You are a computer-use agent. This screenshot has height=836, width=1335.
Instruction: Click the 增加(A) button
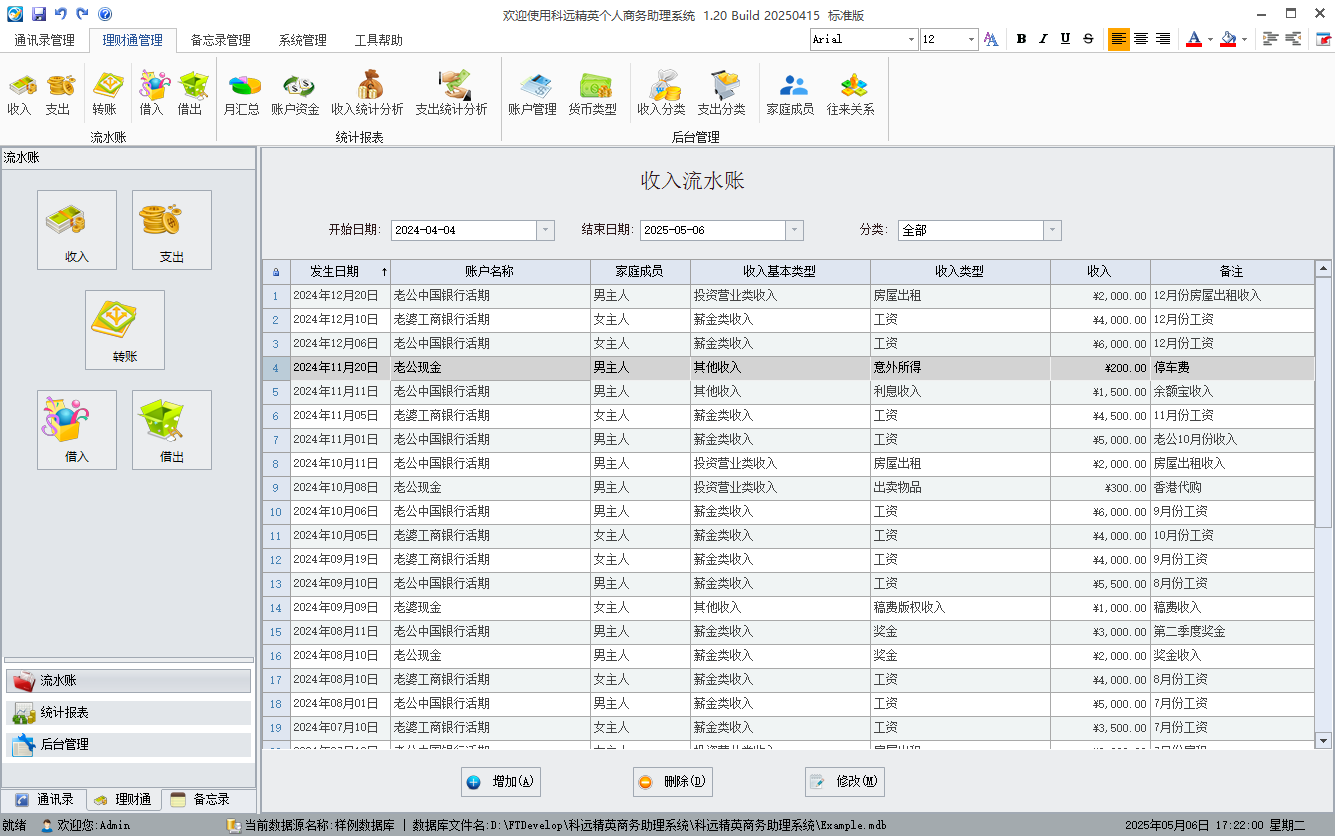point(501,782)
